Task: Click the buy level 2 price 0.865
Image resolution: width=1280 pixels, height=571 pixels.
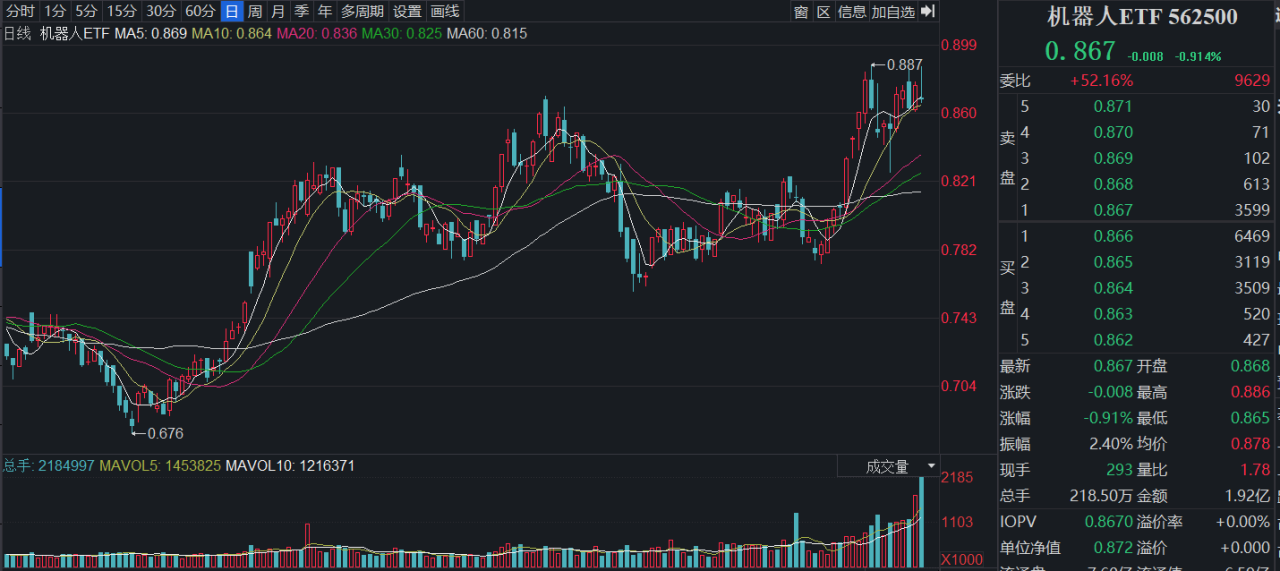Action: click(x=1113, y=262)
